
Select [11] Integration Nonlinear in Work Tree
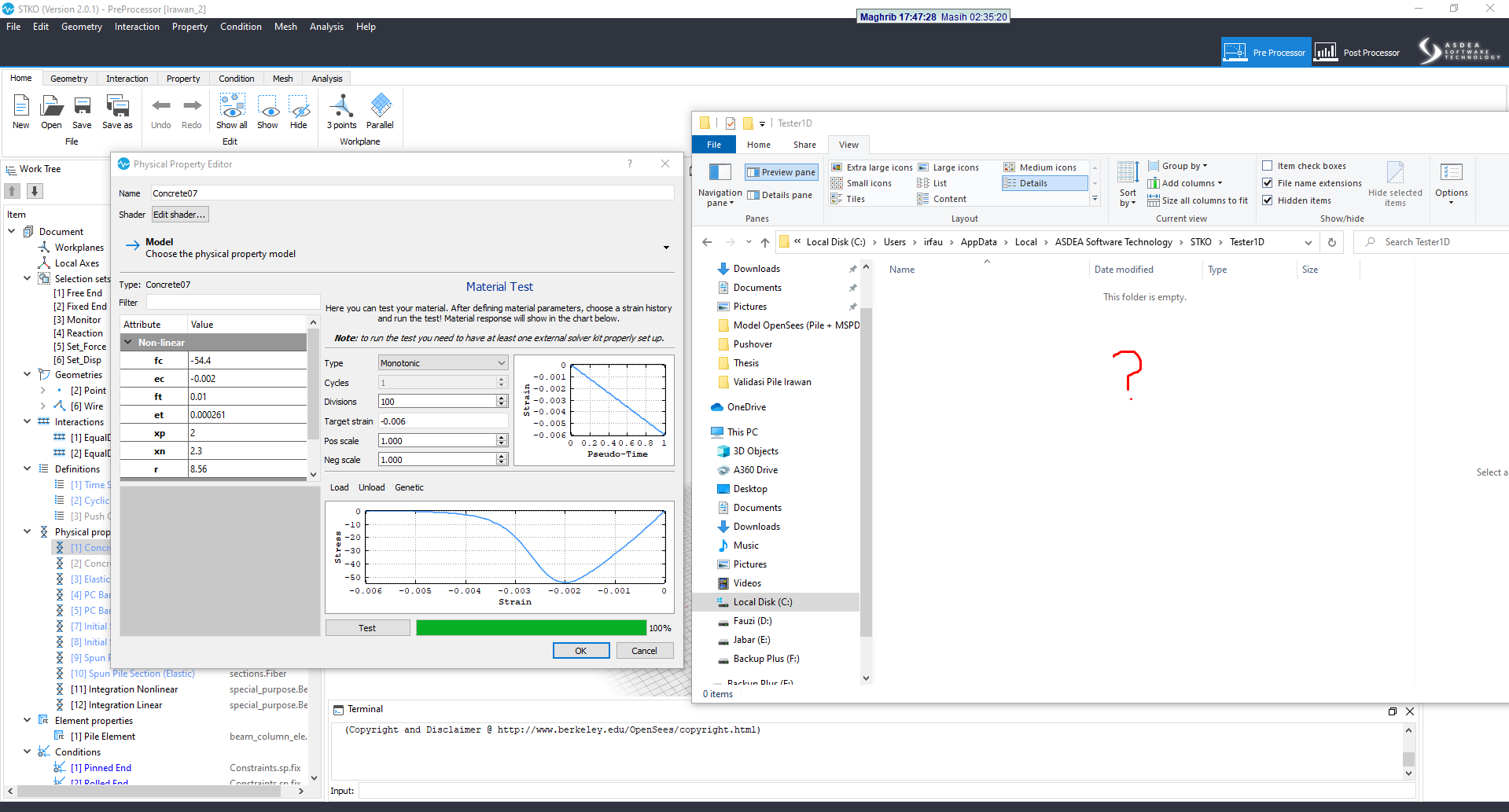[124, 689]
